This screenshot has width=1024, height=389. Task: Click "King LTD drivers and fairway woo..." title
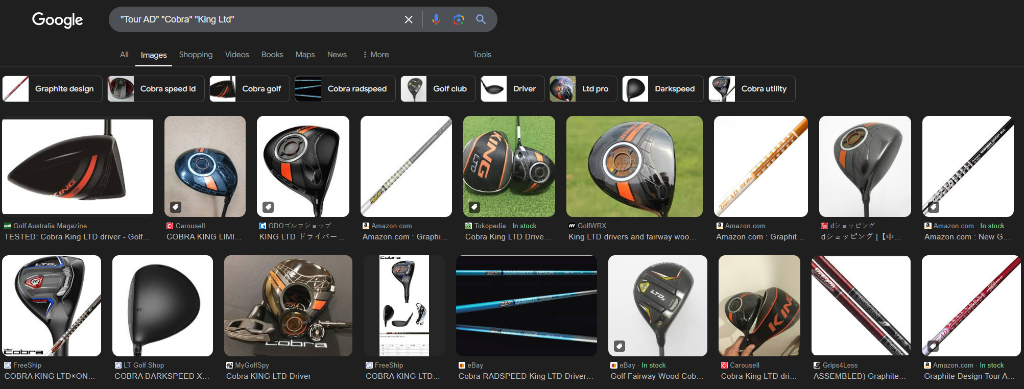tap(633, 238)
